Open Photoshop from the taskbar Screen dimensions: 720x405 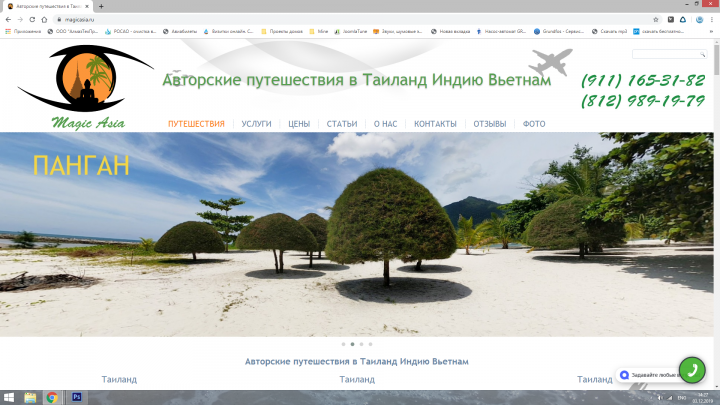77,398
